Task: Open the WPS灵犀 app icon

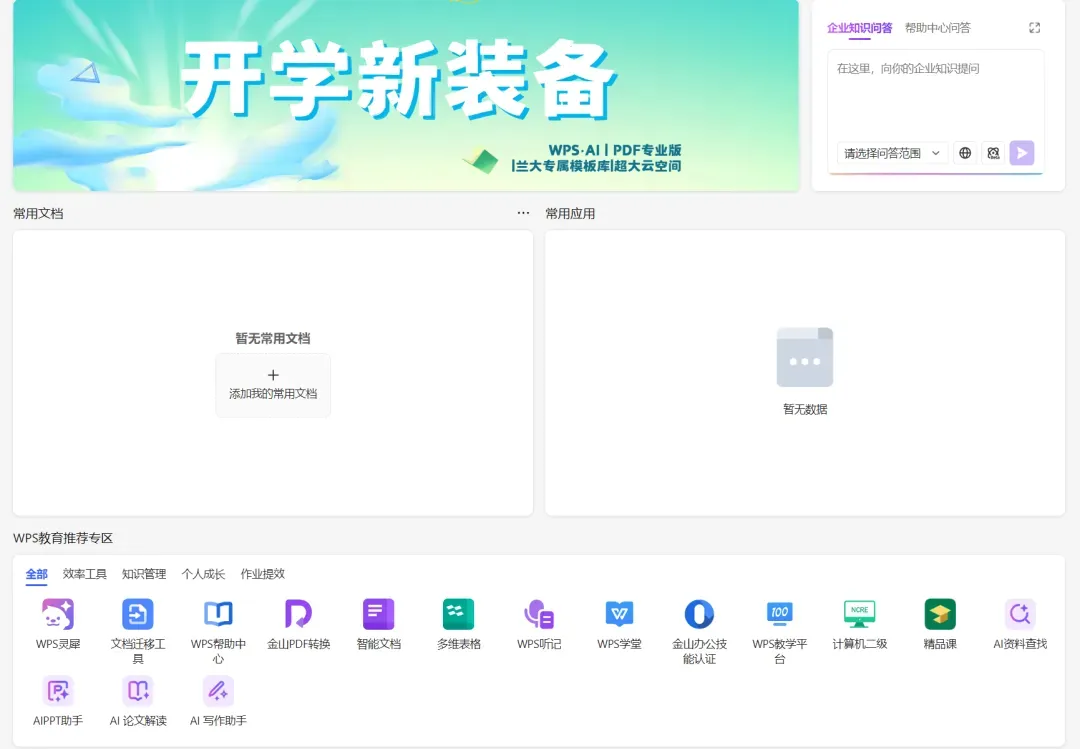Action: click(x=58, y=614)
